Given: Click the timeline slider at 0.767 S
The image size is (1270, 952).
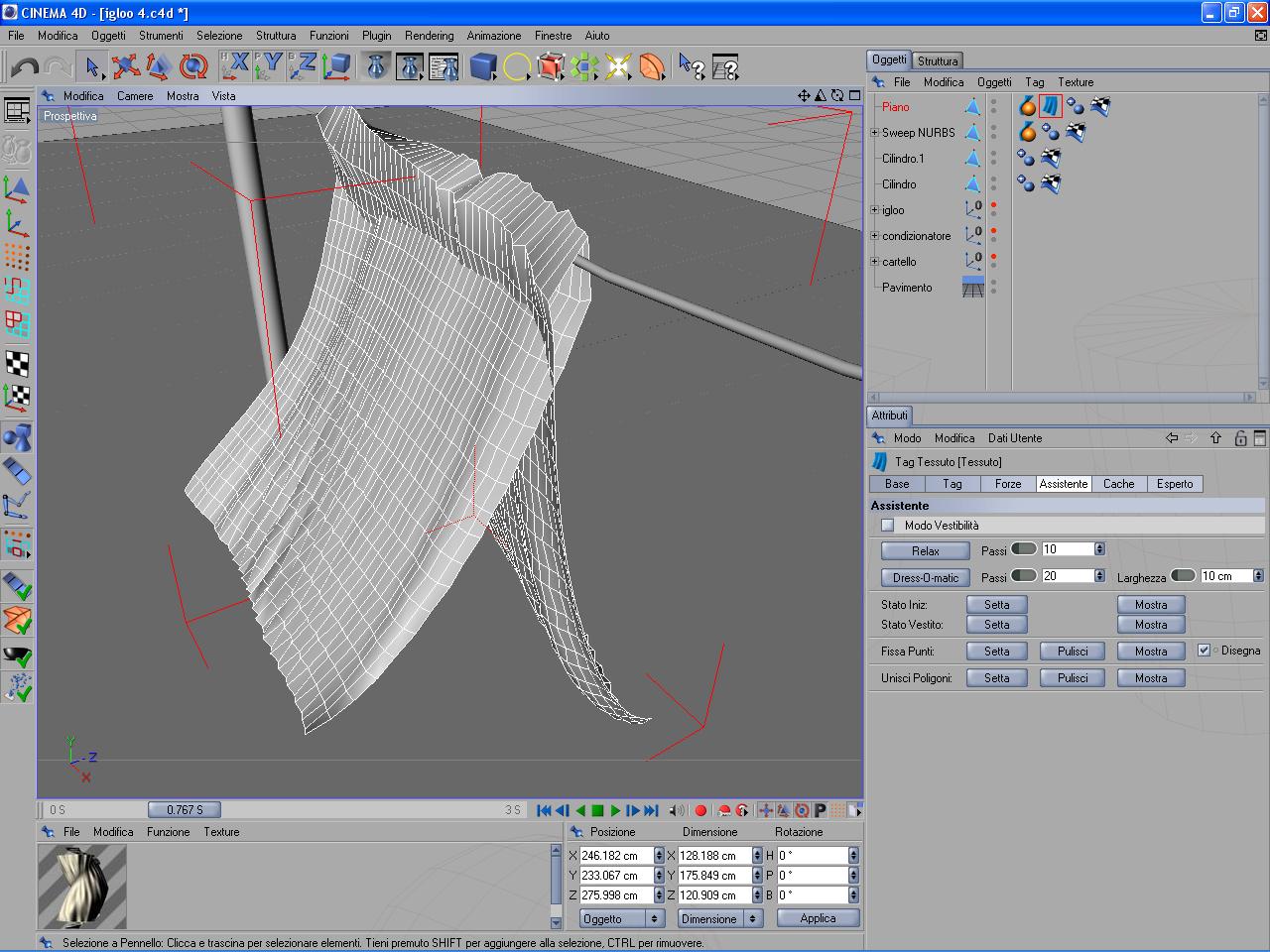Looking at the screenshot, I should tap(185, 810).
